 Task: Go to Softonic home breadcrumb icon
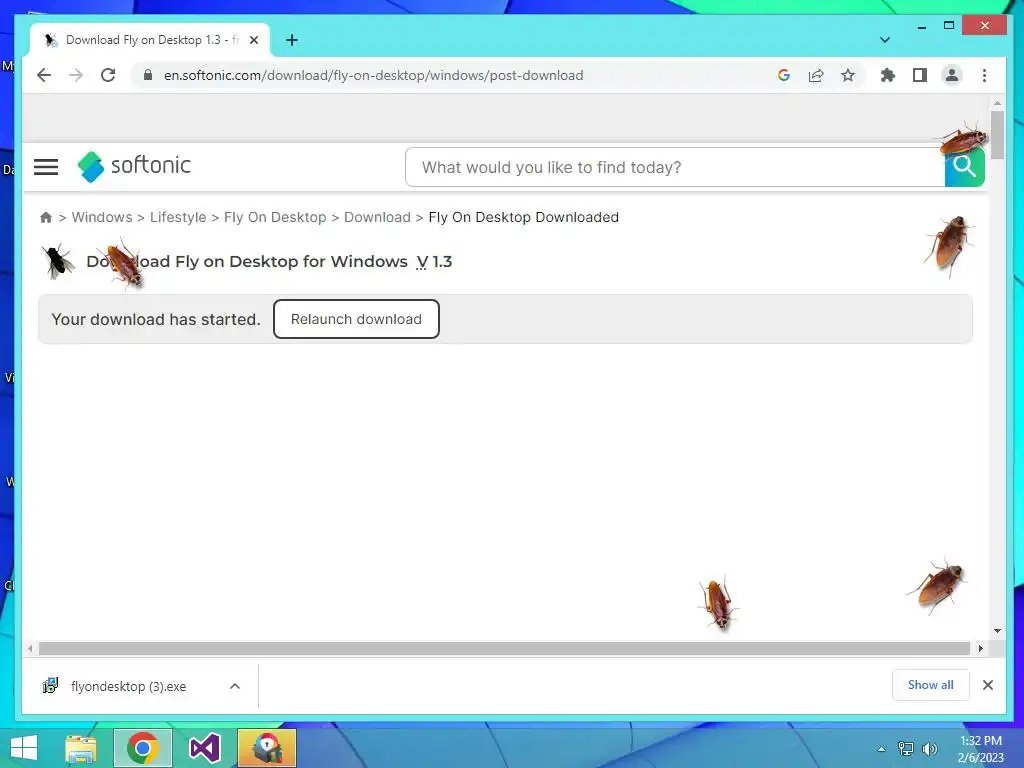pyautogui.click(x=46, y=217)
